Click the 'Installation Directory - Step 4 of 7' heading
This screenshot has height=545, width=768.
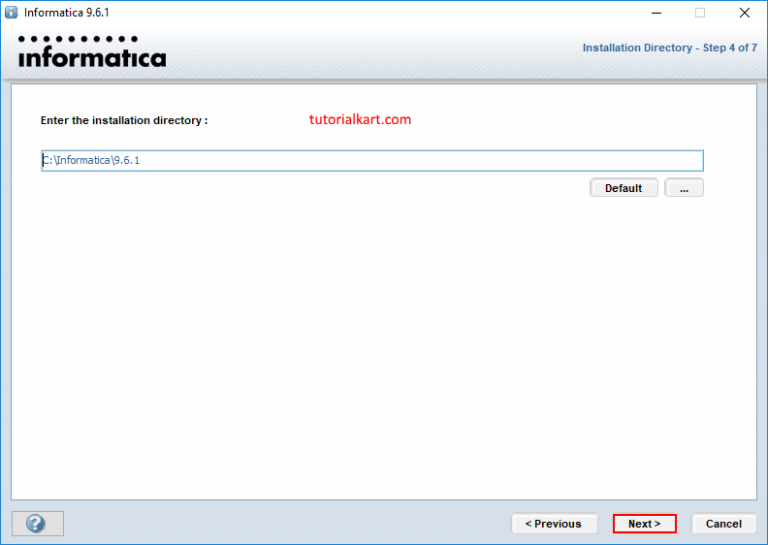[670, 48]
